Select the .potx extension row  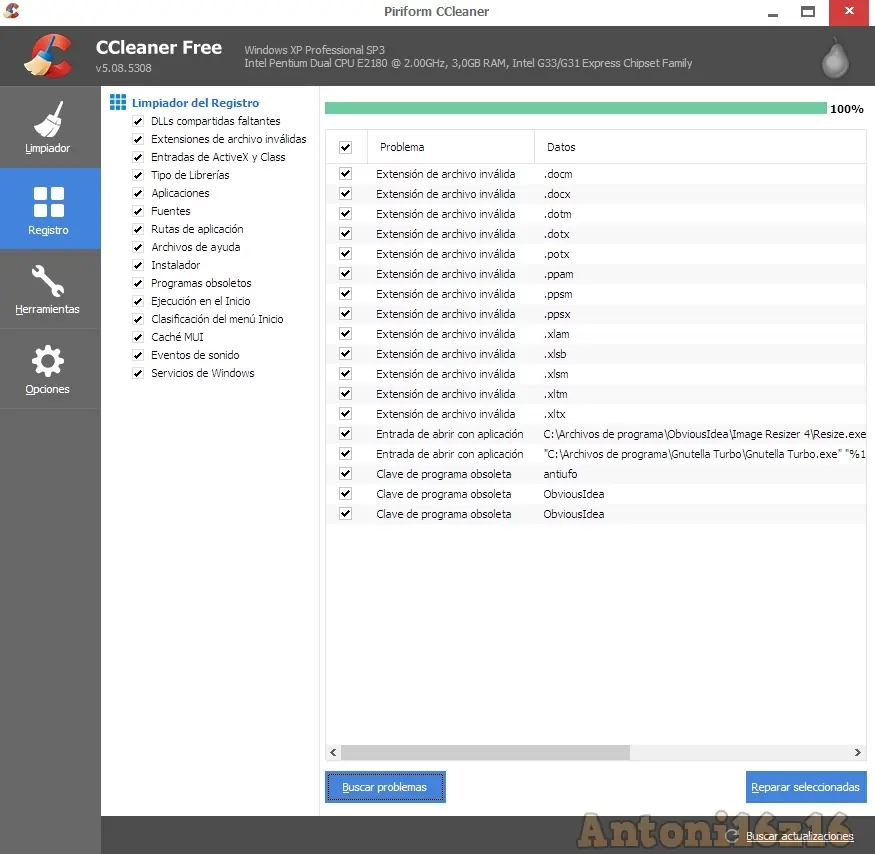click(x=596, y=254)
